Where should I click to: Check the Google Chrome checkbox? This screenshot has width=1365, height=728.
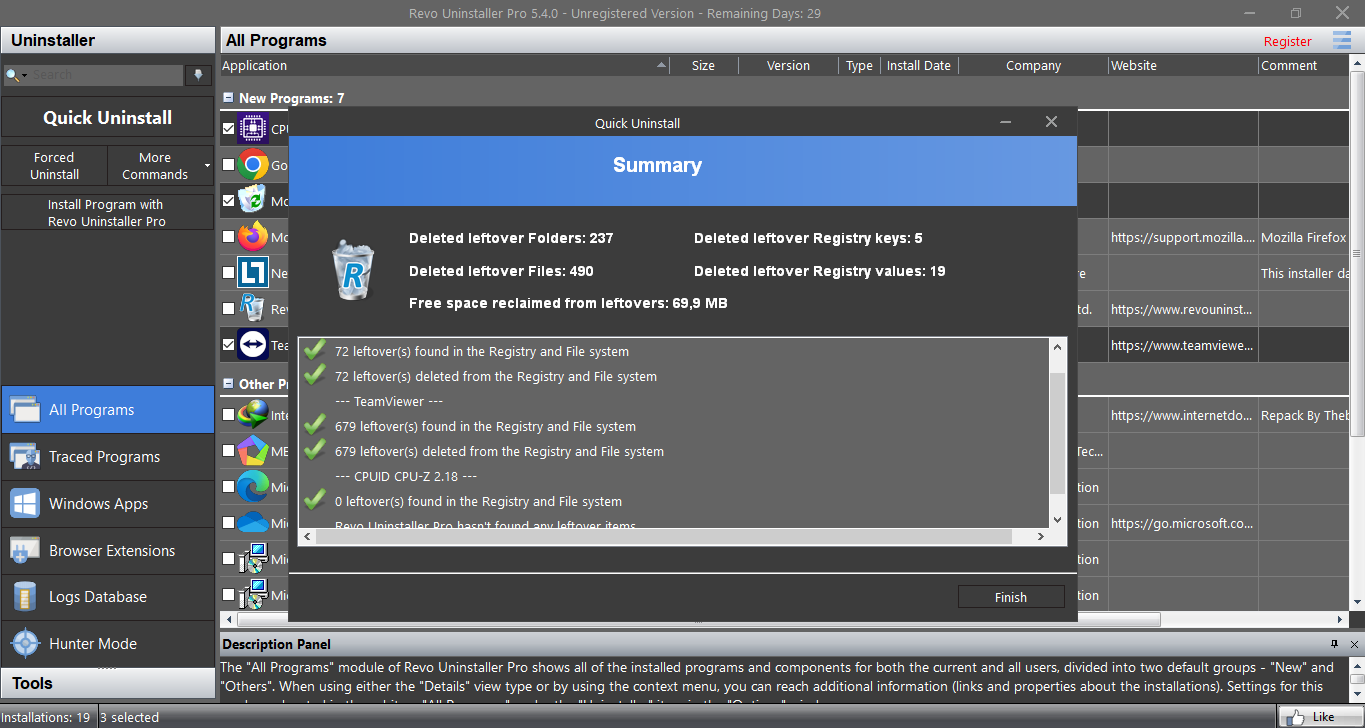click(x=229, y=165)
